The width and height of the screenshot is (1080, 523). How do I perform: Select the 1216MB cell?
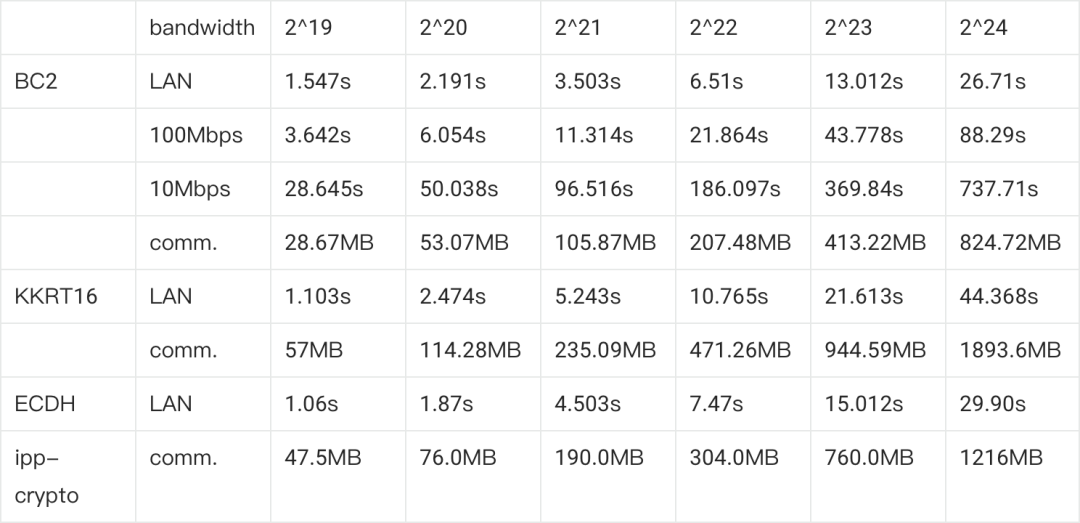click(1001, 458)
